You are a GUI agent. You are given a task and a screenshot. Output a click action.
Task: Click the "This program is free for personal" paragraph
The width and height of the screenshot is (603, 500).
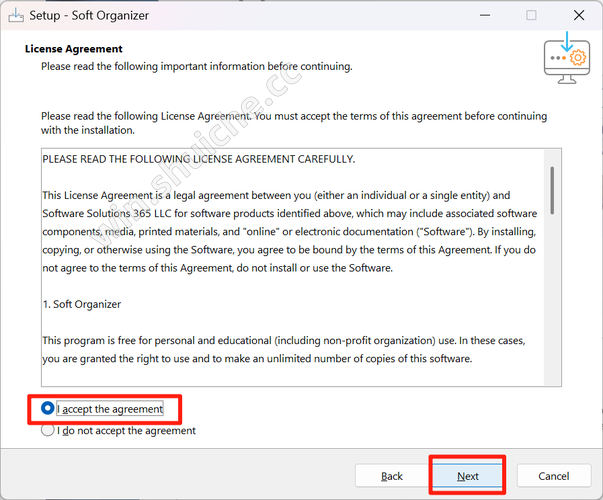290,350
